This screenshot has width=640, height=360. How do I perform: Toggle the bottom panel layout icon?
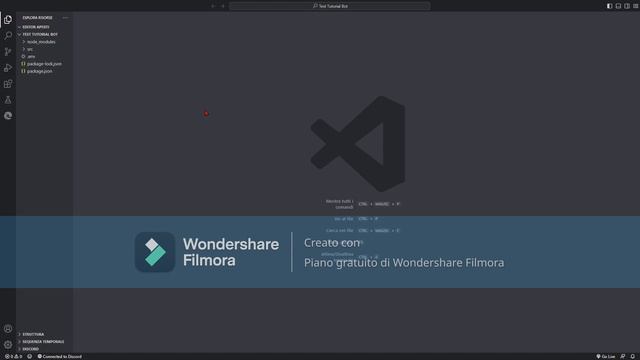pyautogui.click(x=618, y=6)
